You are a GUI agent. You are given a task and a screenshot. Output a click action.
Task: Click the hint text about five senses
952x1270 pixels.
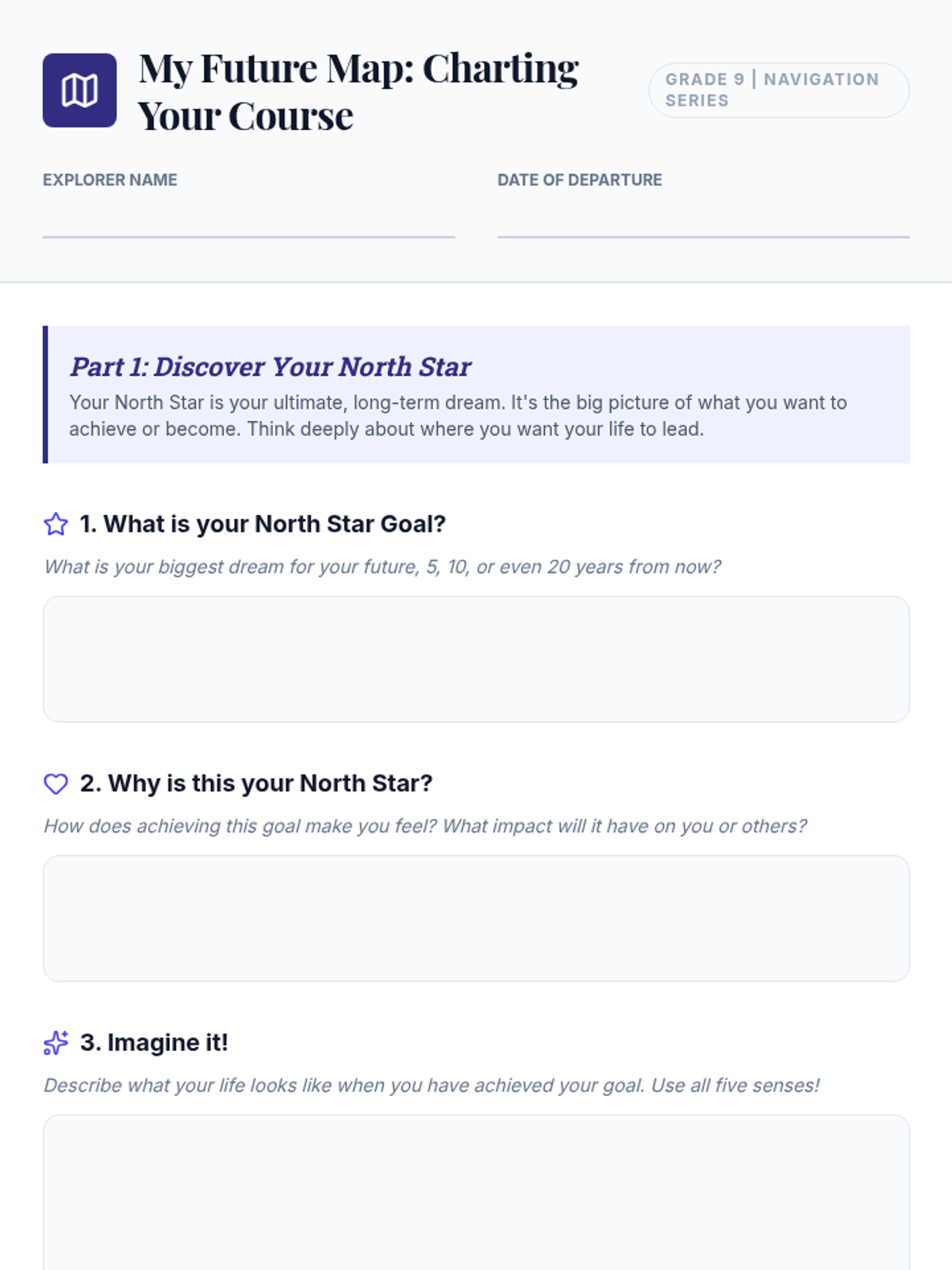click(431, 1085)
